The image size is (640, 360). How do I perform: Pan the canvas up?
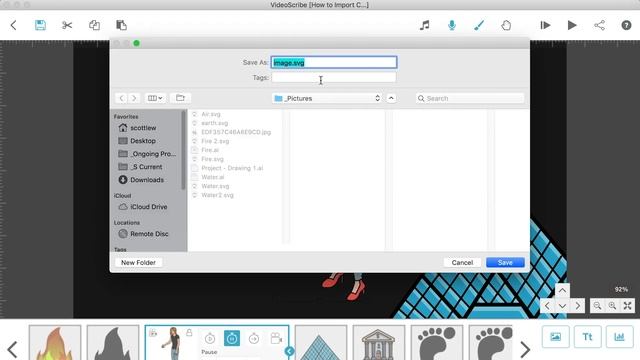pos(562,290)
